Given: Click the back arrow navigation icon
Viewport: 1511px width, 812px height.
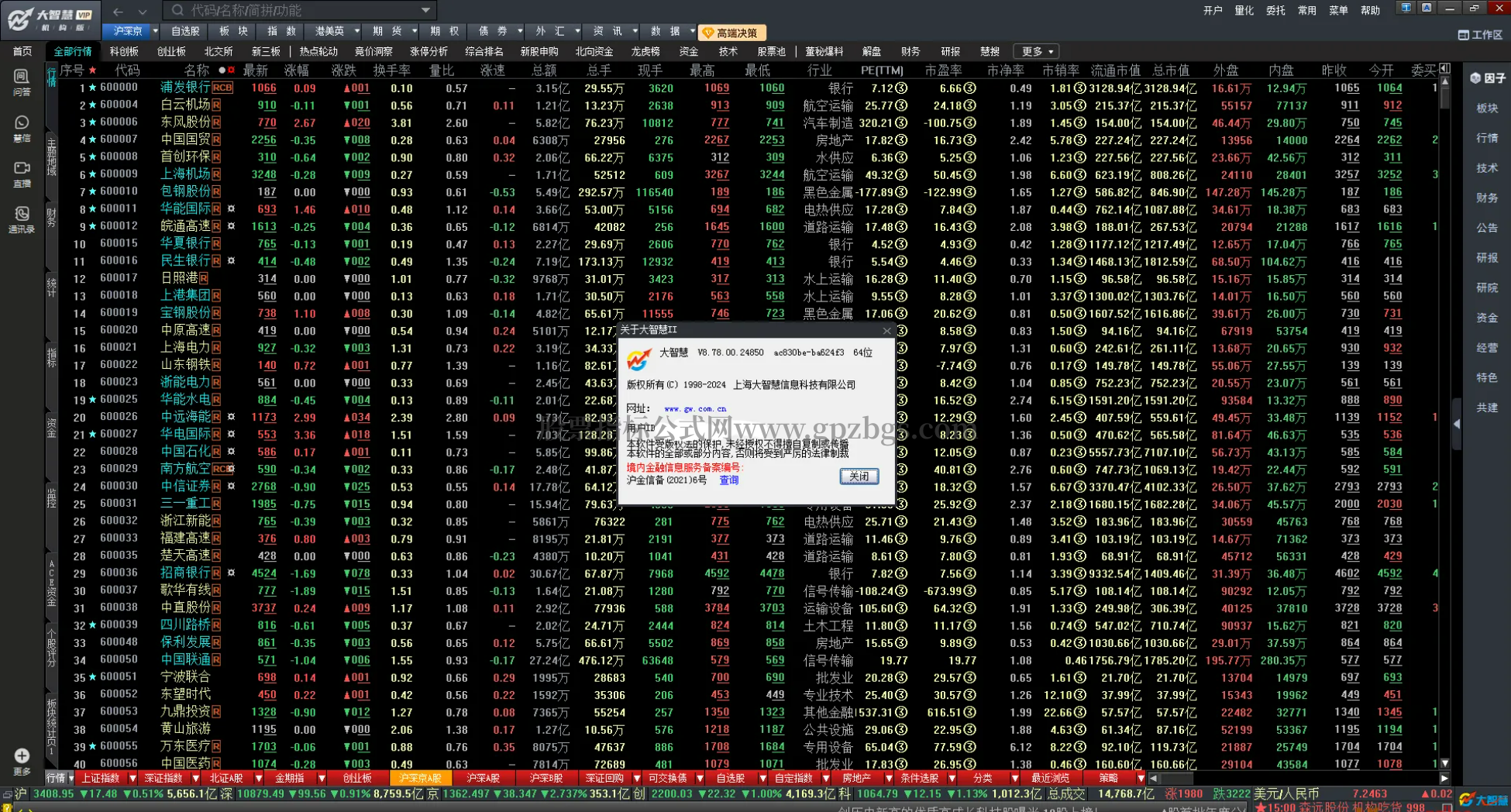Looking at the screenshot, I should pos(118,11).
